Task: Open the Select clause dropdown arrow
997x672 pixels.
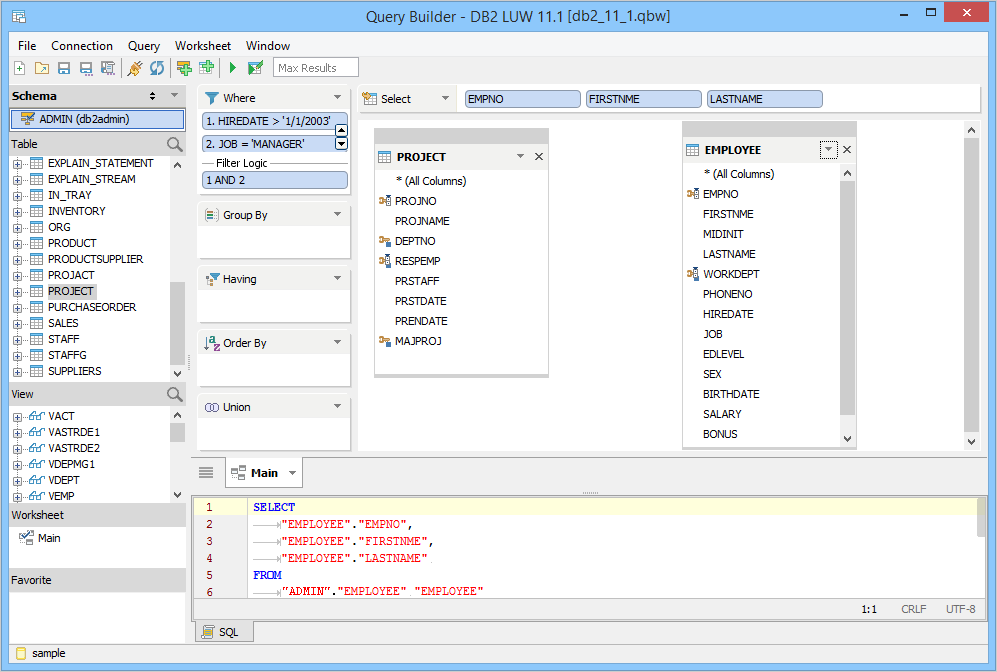Action: 445,99
